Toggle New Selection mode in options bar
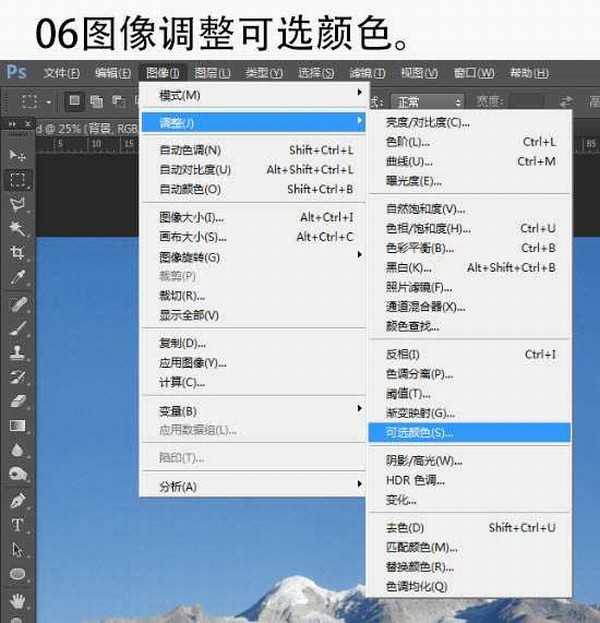The image size is (600, 623). 75,101
